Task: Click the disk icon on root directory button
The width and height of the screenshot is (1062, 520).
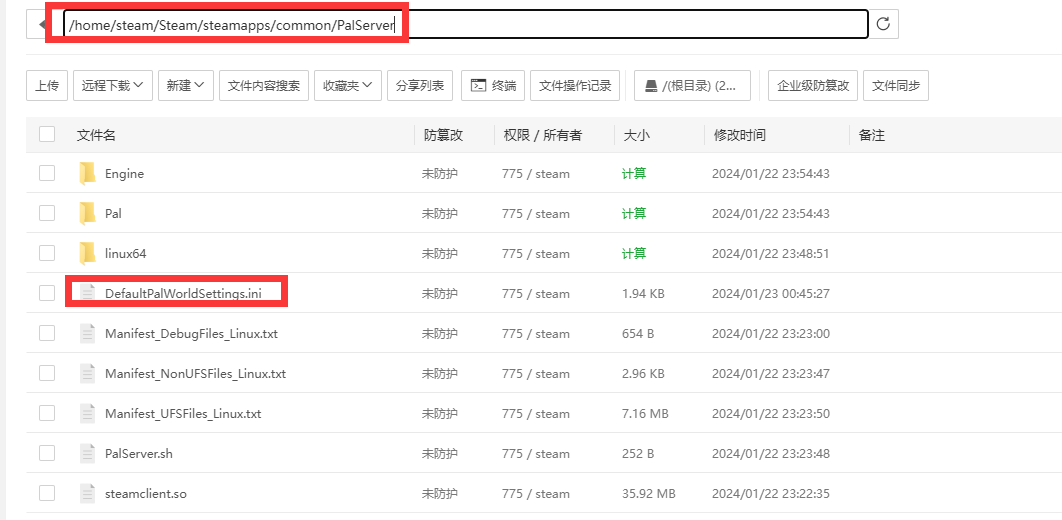Action: pyautogui.click(x=650, y=86)
